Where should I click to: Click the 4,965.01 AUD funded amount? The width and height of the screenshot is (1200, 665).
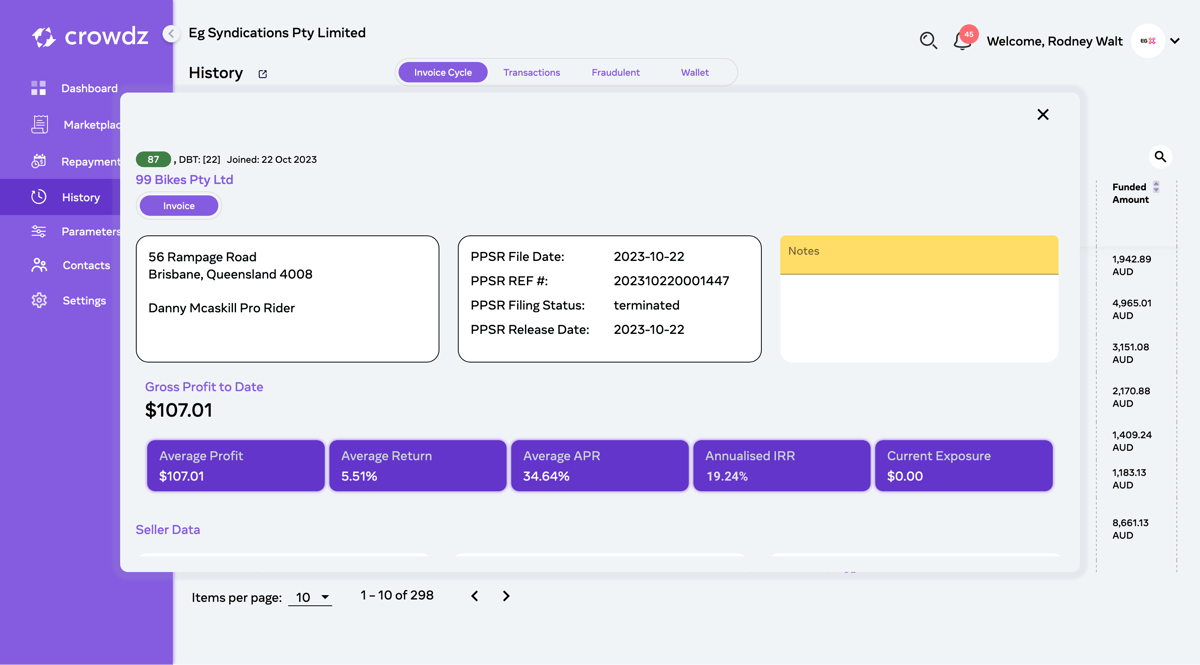point(1131,309)
